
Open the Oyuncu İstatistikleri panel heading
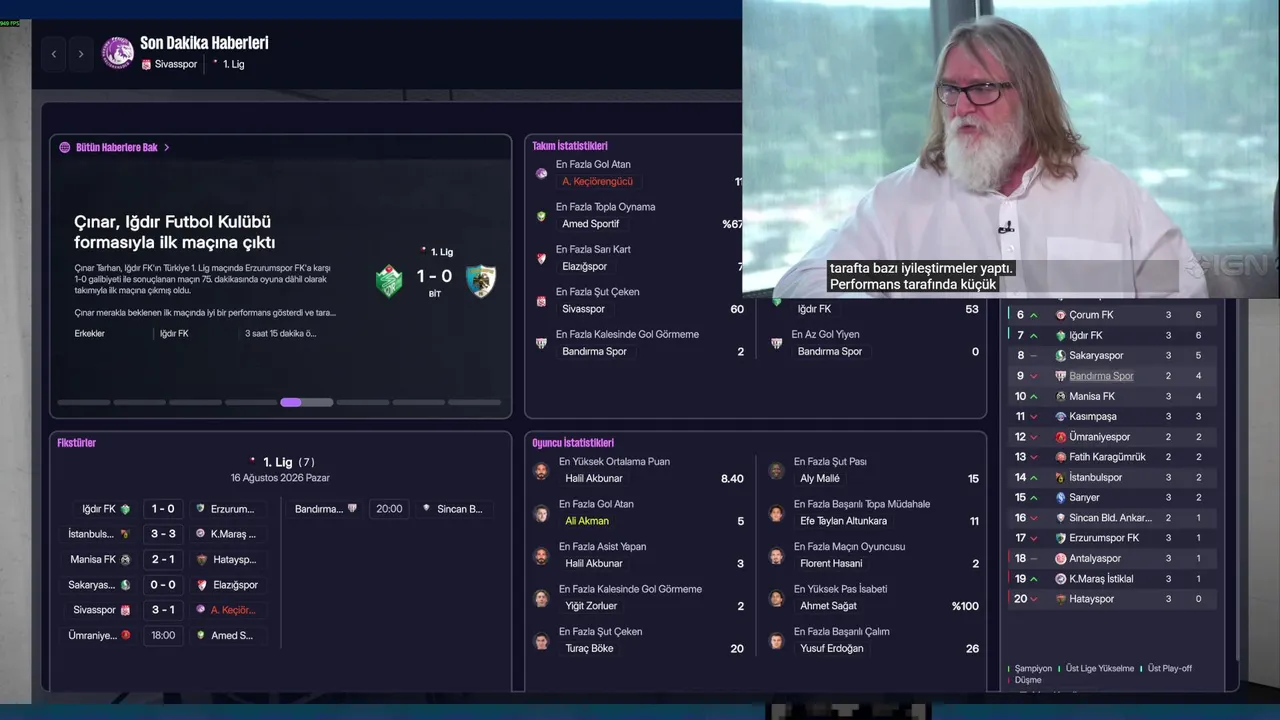573,443
